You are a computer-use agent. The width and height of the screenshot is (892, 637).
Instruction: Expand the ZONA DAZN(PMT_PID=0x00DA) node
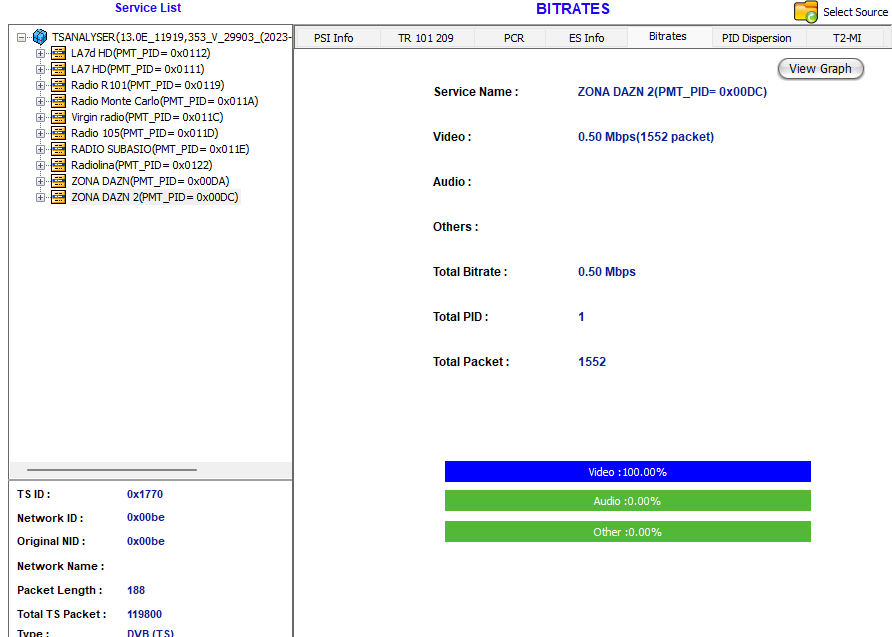point(40,181)
